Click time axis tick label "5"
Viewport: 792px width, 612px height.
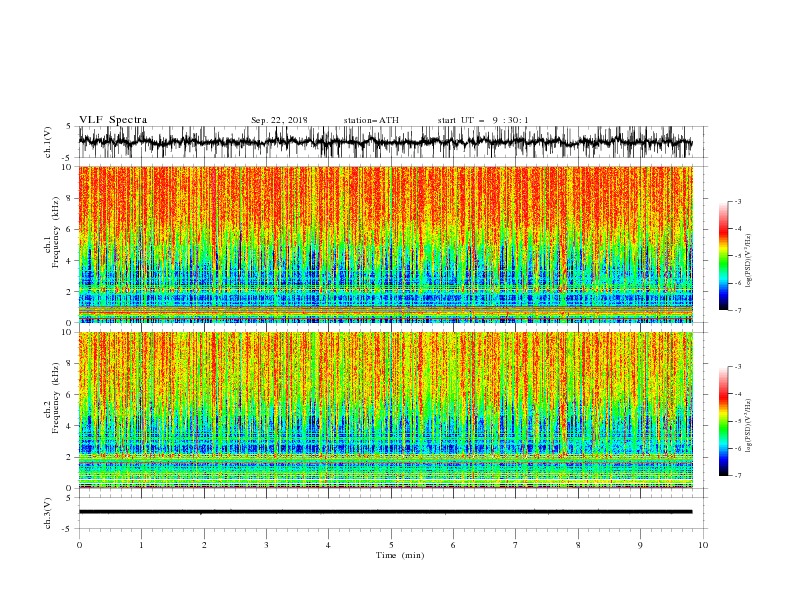pyautogui.click(x=391, y=545)
